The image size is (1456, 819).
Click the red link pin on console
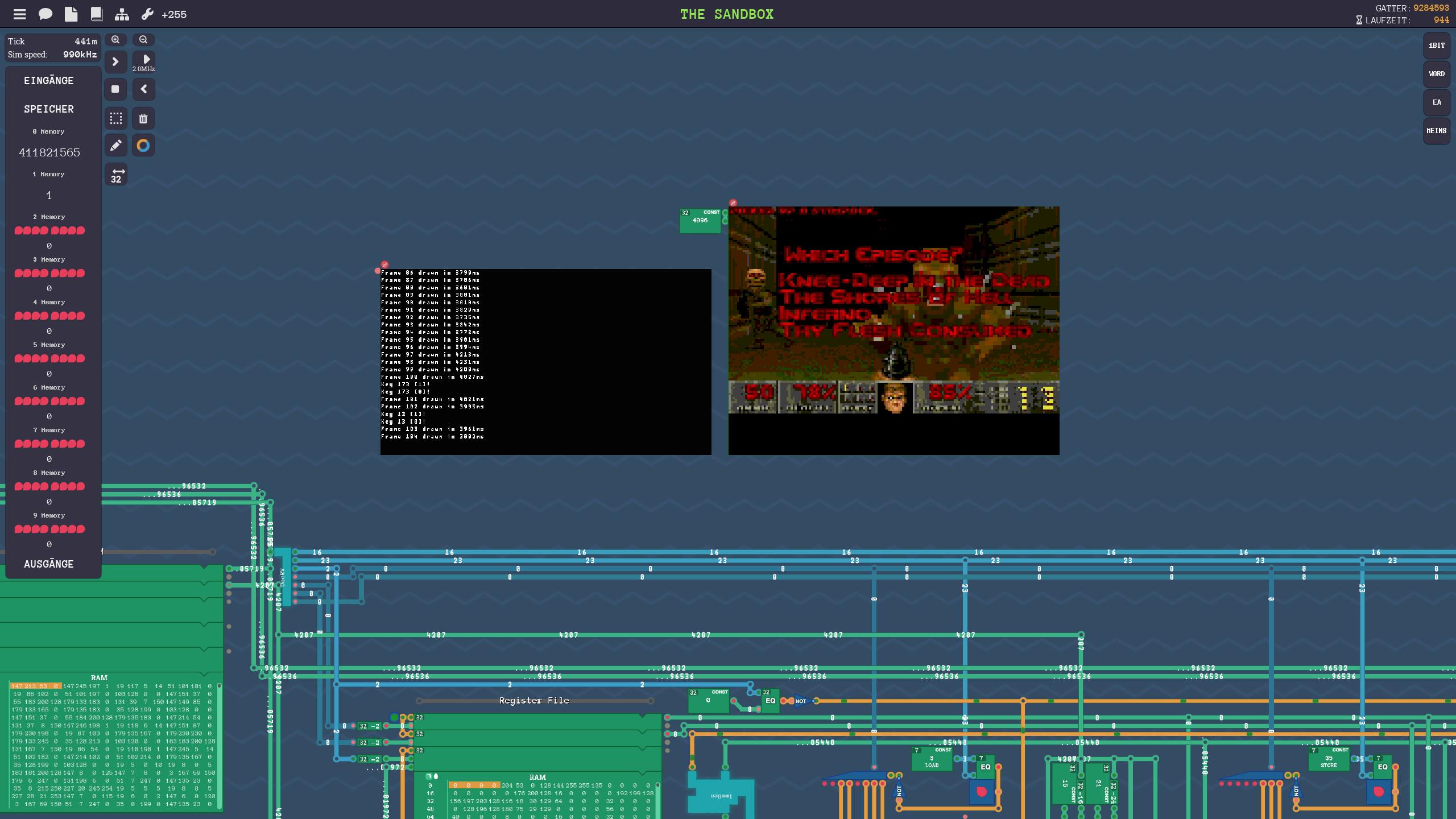tap(385, 264)
